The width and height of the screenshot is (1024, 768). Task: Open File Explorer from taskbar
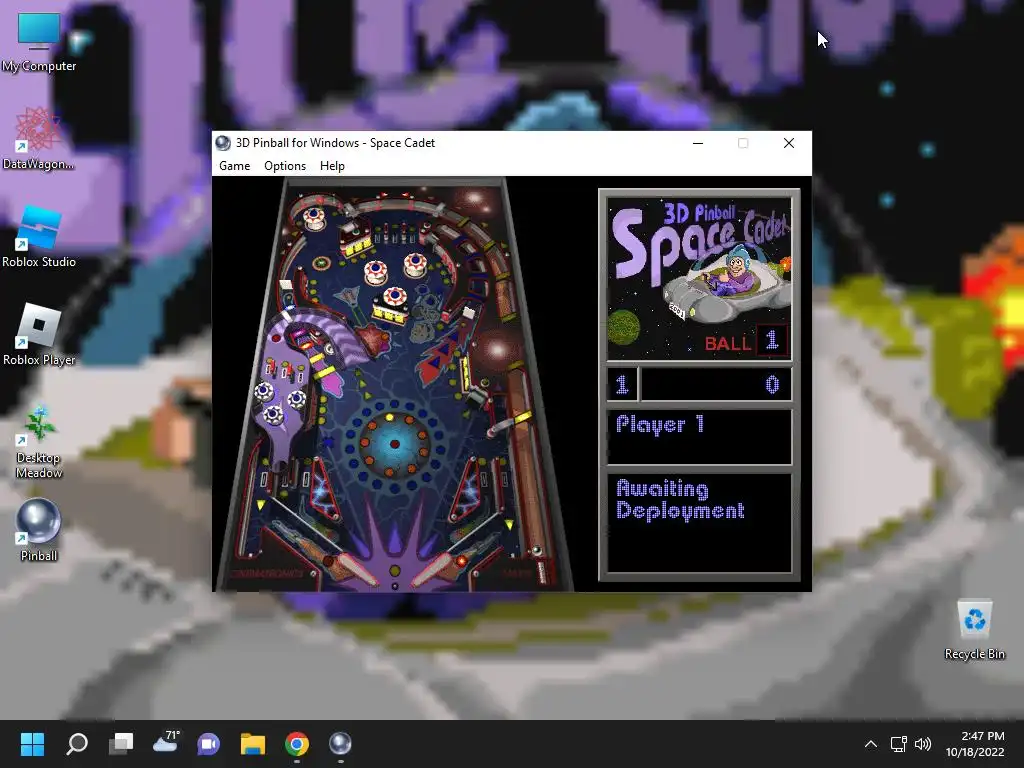[253, 744]
